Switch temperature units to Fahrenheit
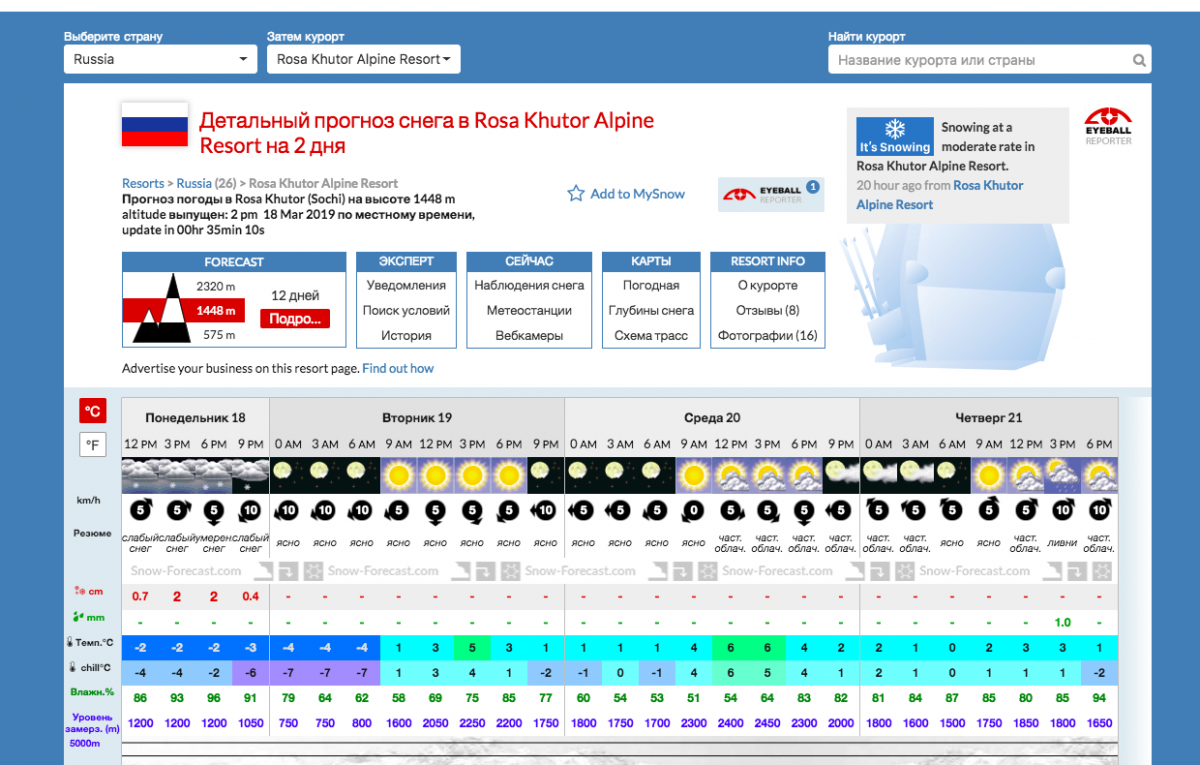This screenshot has height=765, width=1200. (x=93, y=445)
